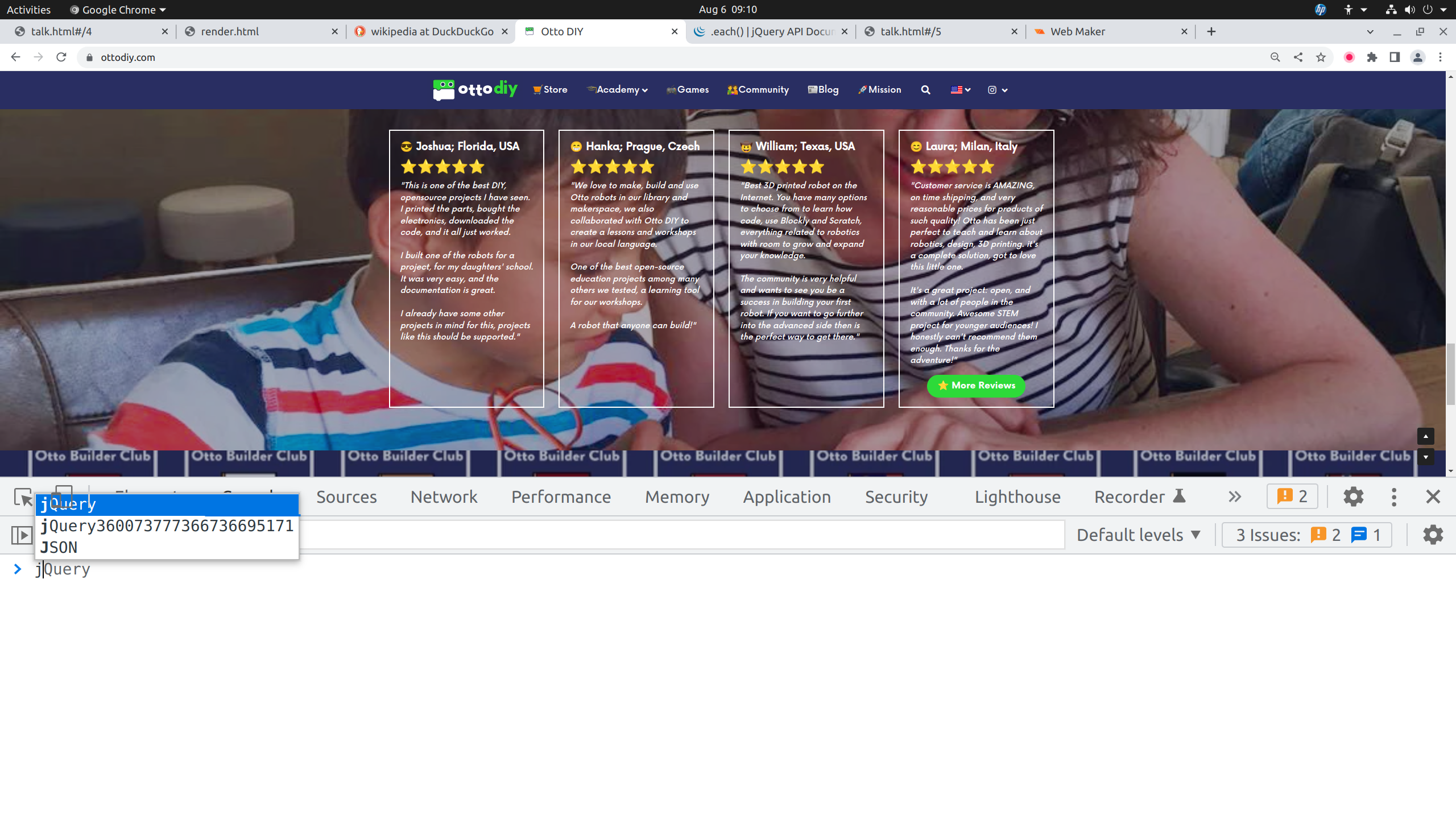Switch to the Network tab

point(444,497)
